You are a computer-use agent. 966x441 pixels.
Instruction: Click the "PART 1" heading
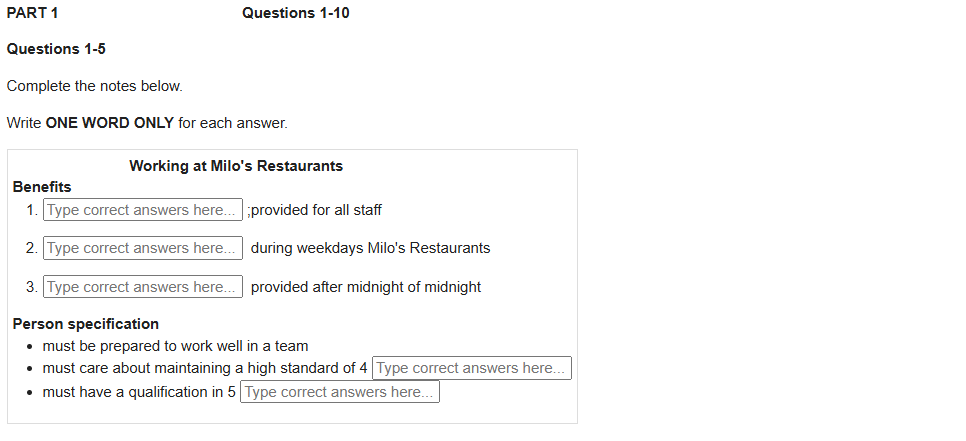pyautogui.click(x=33, y=13)
